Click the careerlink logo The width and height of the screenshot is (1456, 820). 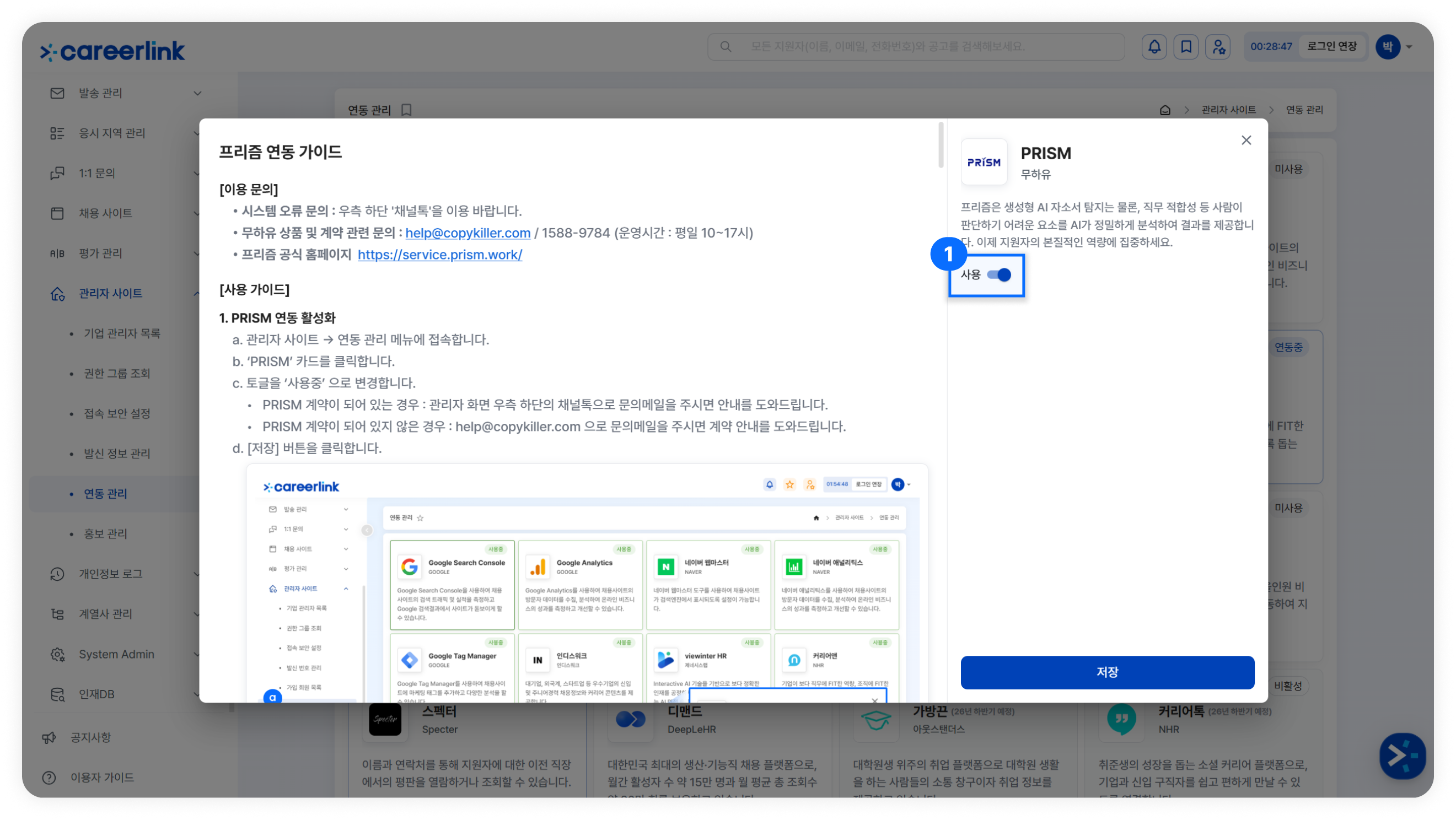point(112,51)
